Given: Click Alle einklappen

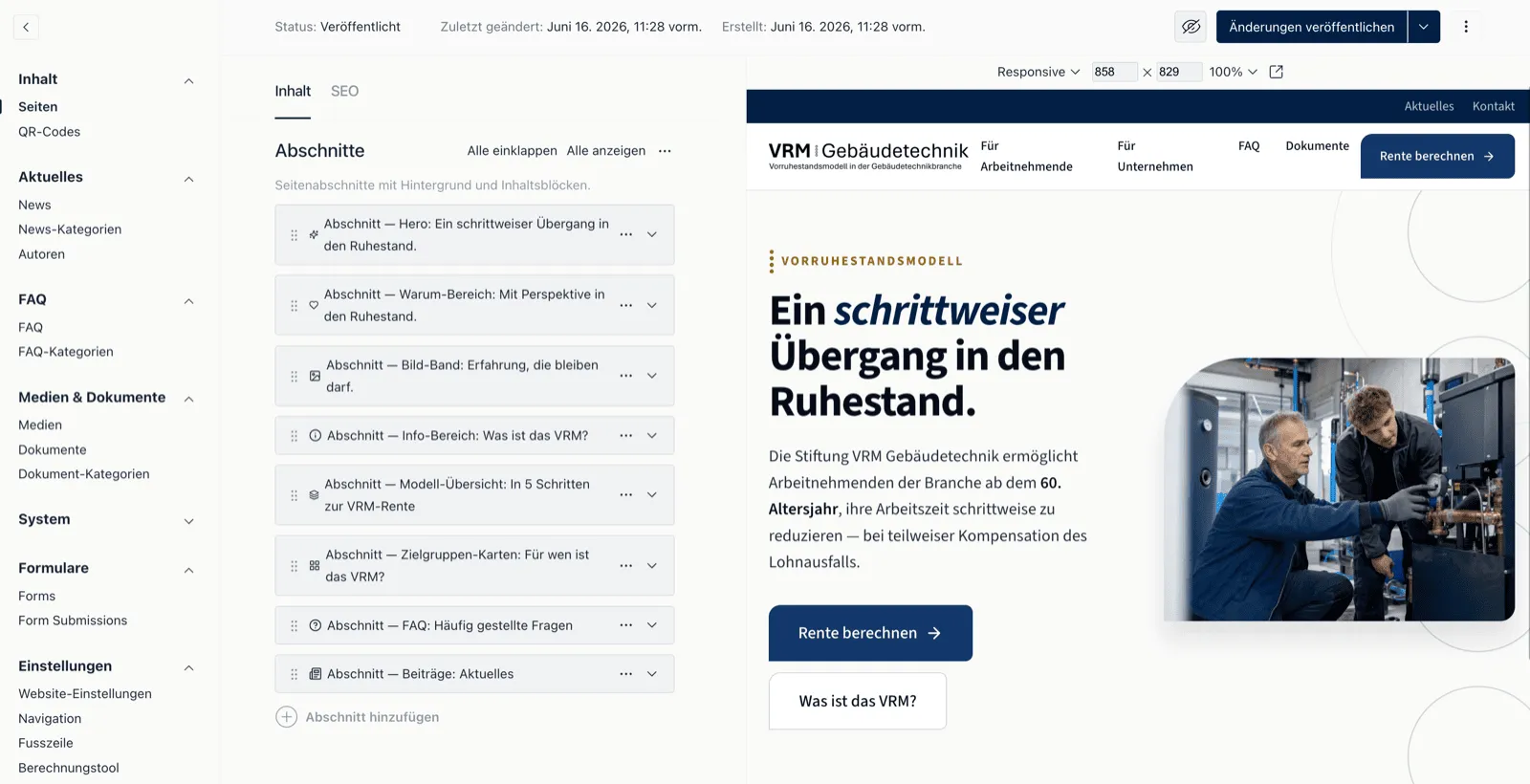Looking at the screenshot, I should point(512,151).
